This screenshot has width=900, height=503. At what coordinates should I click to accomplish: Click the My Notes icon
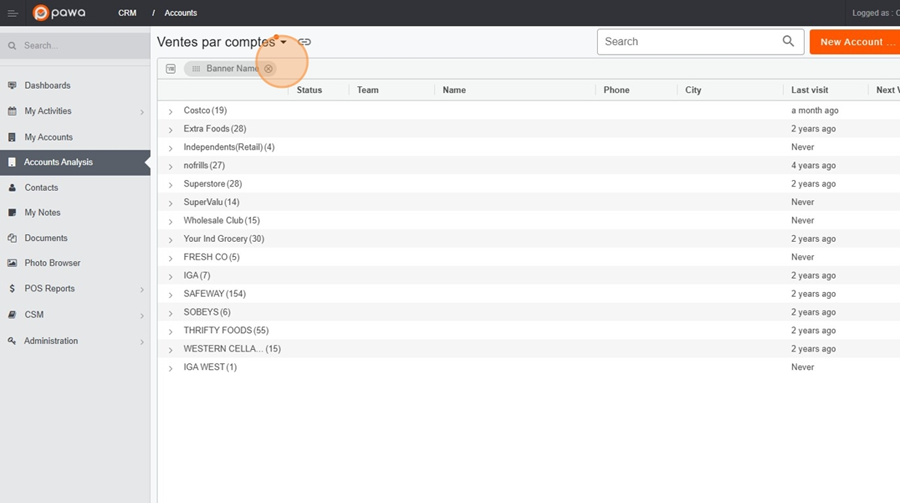coord(12,212)
